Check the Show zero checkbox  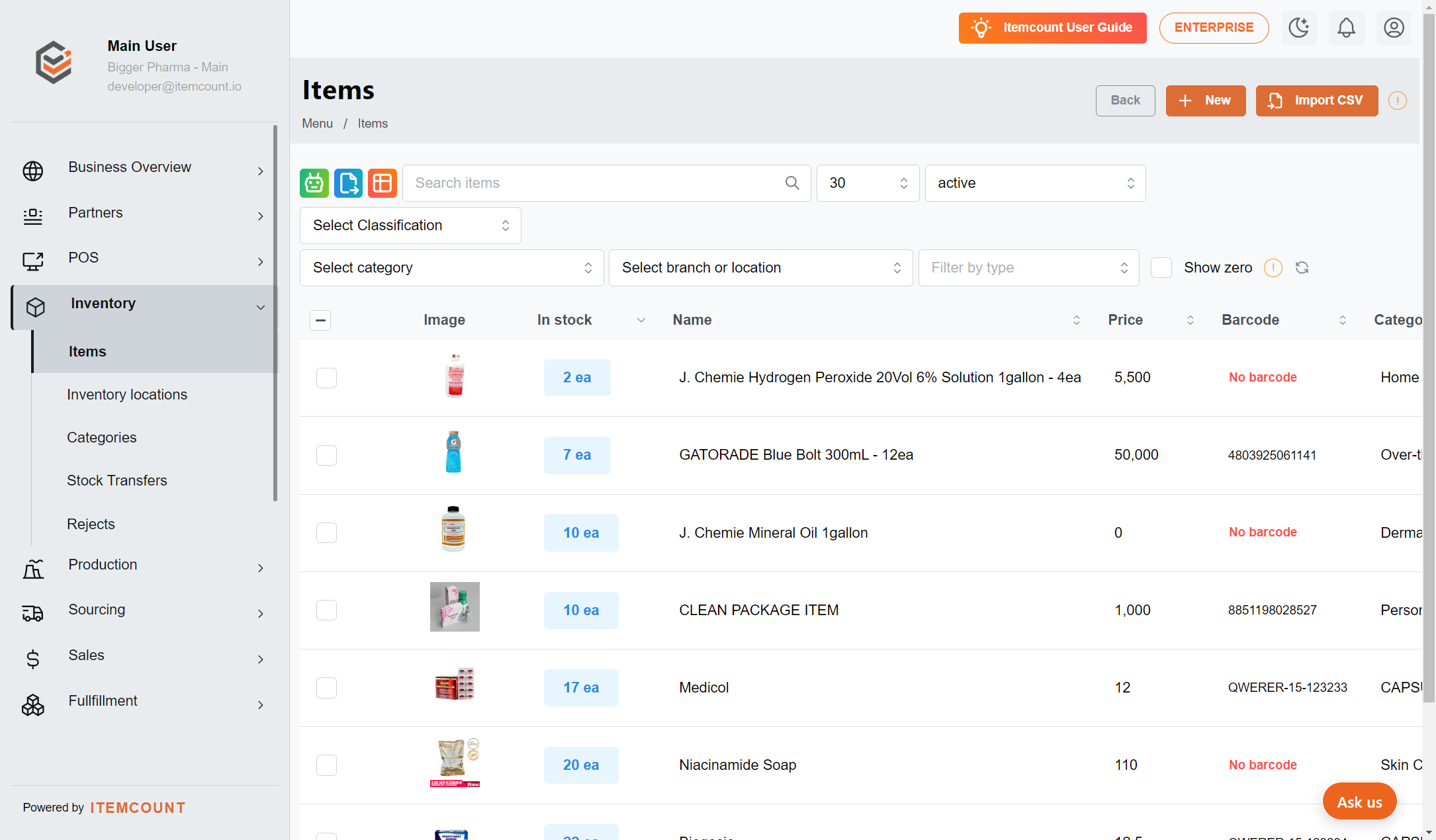pyautogui.click(x=1161, y=268)
